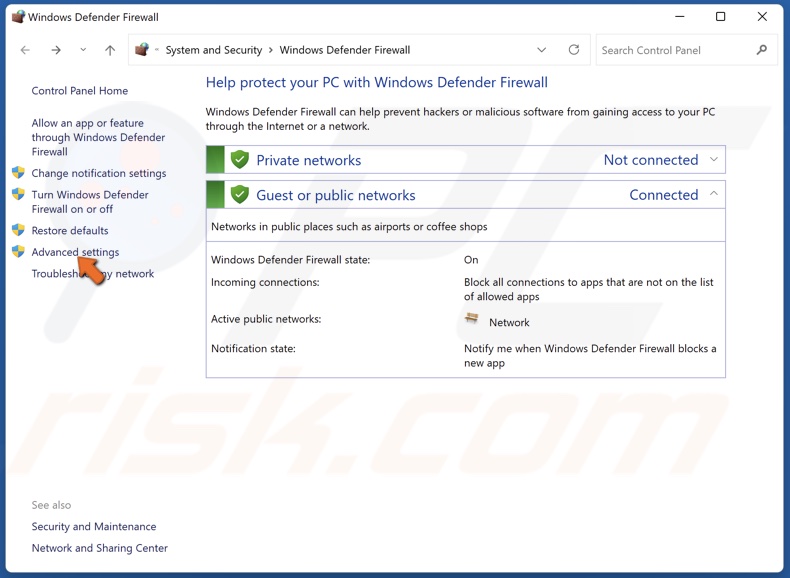Click the search magnifier icon

click(x=762, y=50)
